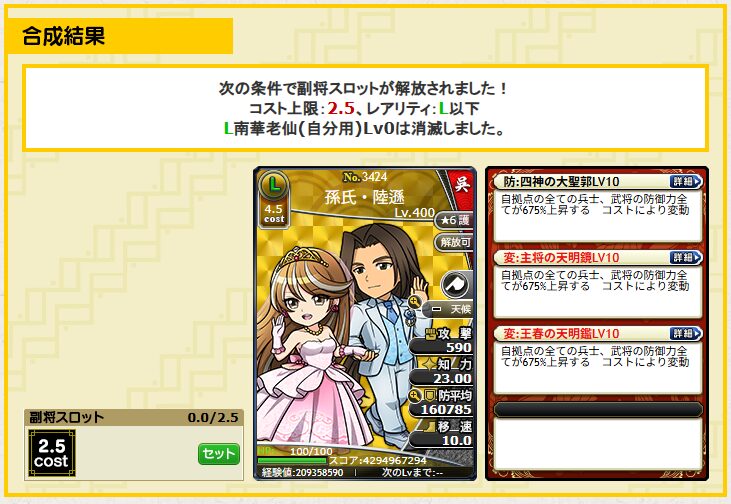The height and width of the screenshot is (504, 731).
Task: Click magnifier icon beside 防平均
Action: [x=414, y=396]
